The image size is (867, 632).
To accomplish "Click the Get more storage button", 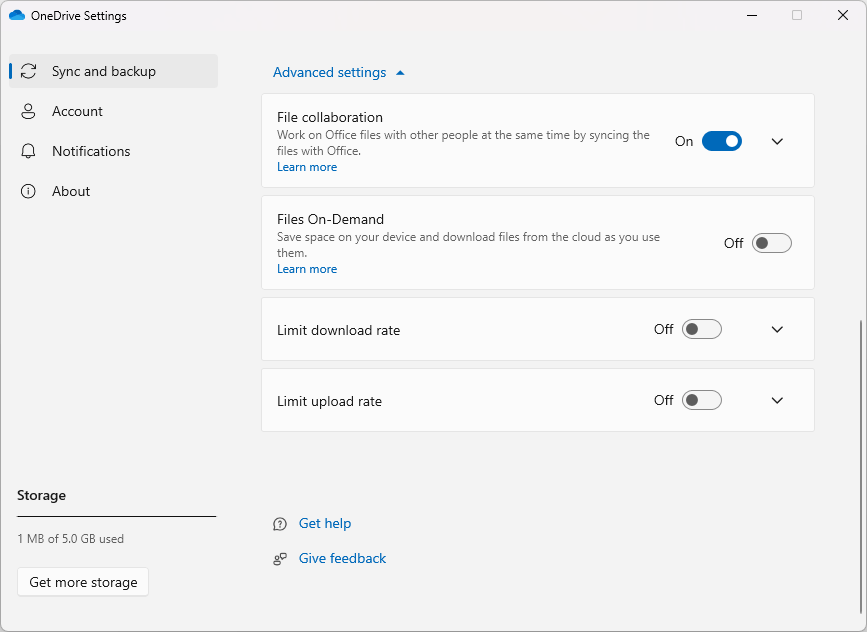I will coord(83,582).
